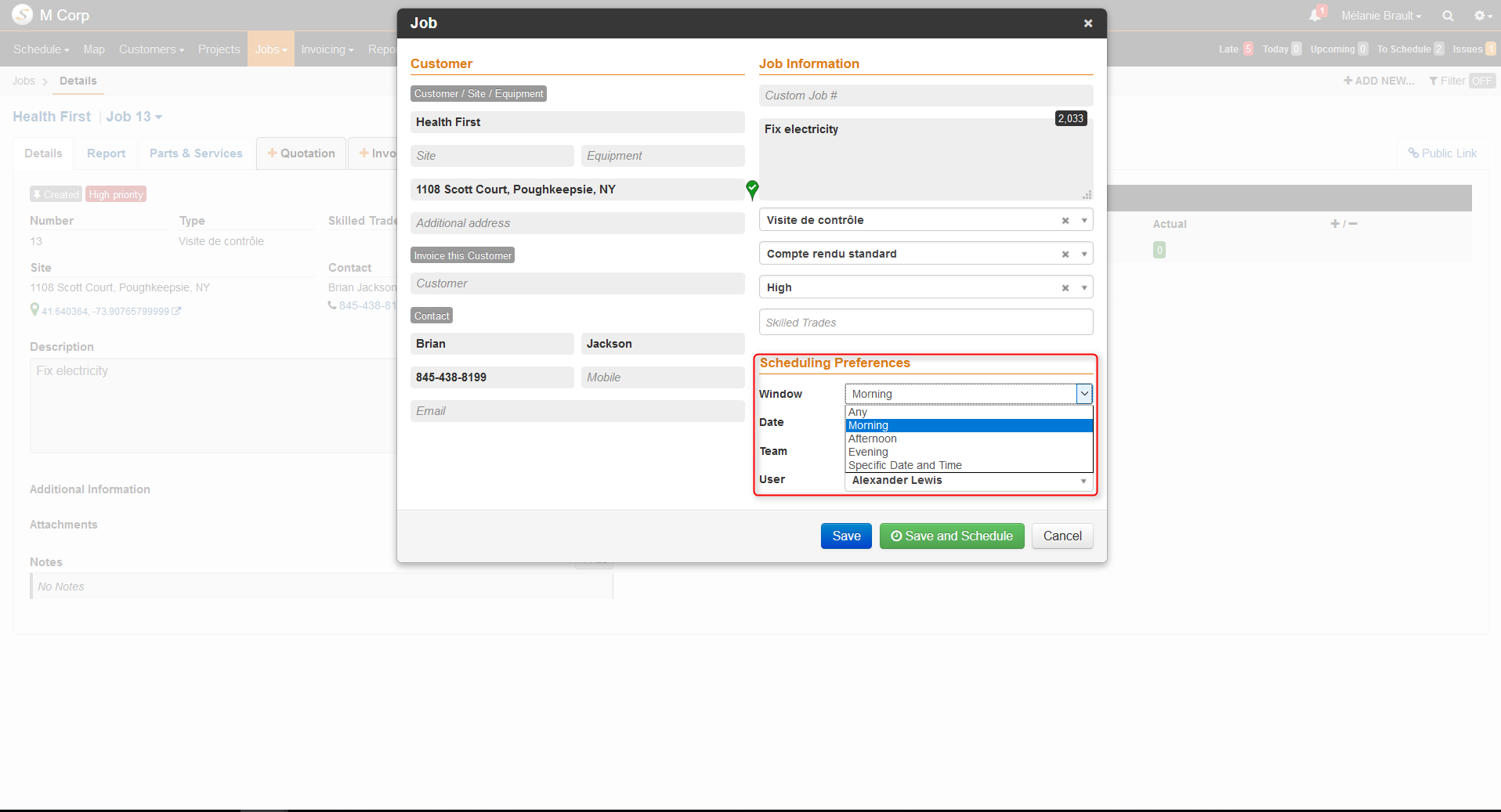Screen dimensions: 1501x812
Task: Click the blue Save button
Action: [846, 536]
